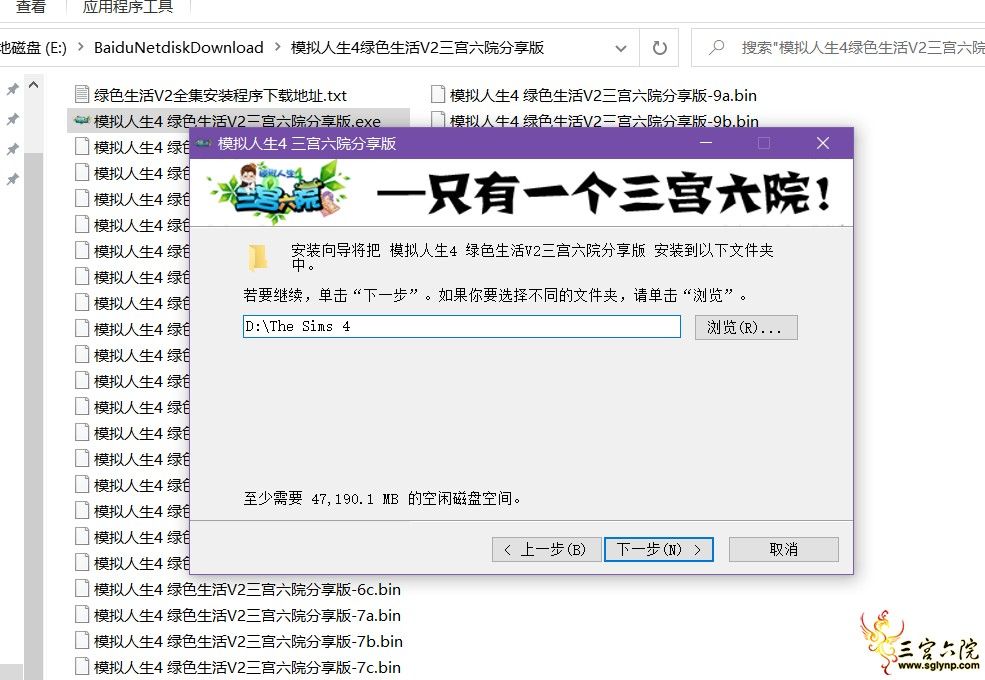985x680 pixels.
Task: Click the icon of 9a.bin file
Action: tap(438, 94)
